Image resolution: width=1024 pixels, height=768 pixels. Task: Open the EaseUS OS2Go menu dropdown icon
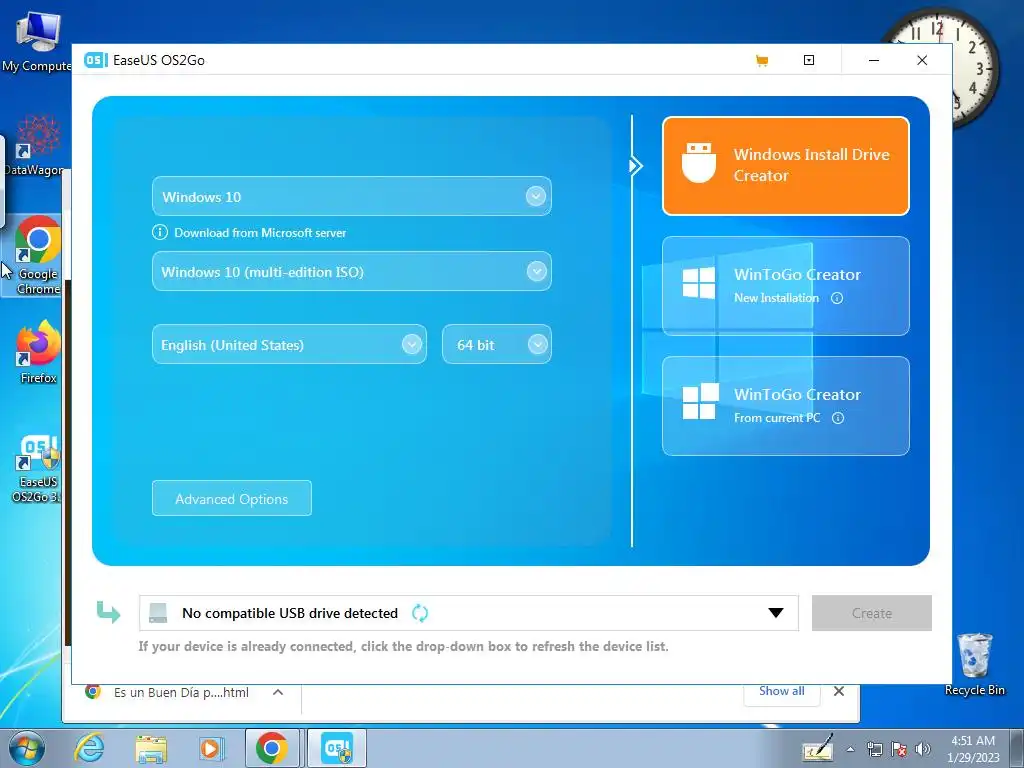(808, 60)
